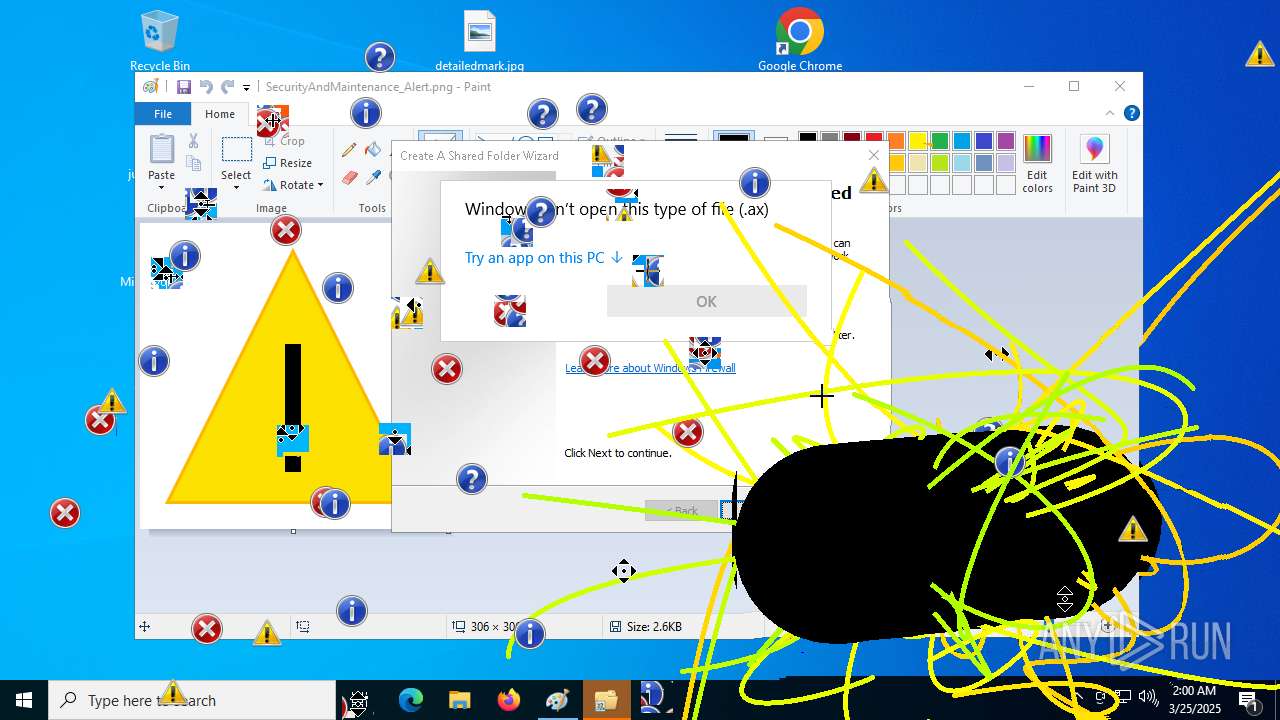Open Google Chrome desktop shortcut
1280x720 pixels.
(x=800, y=40)
